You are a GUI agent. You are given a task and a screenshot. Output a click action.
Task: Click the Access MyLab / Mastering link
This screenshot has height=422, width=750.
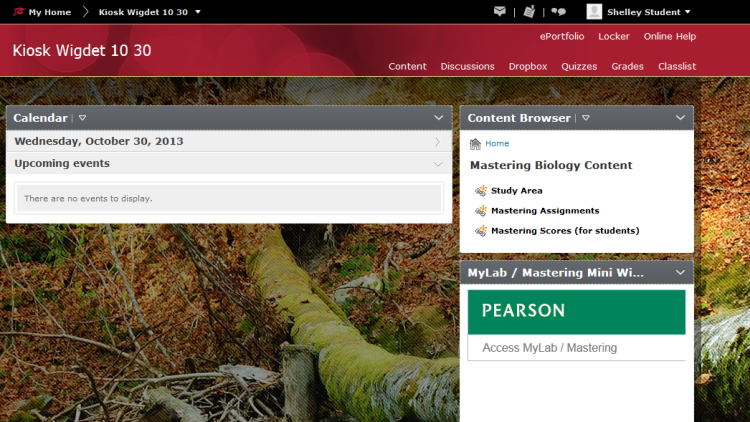pyautogui.click(x=549, y=348)
